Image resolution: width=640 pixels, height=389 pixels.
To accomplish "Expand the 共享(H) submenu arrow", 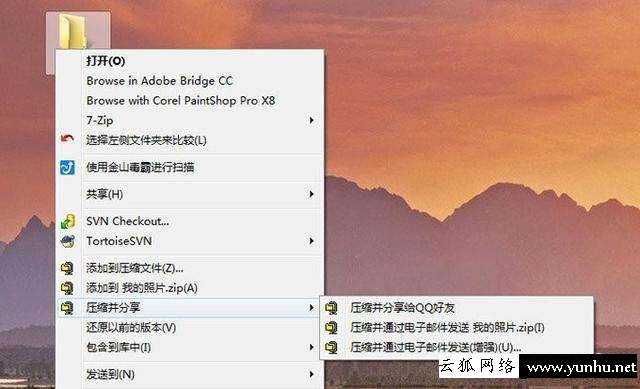I will coord(311,194).
